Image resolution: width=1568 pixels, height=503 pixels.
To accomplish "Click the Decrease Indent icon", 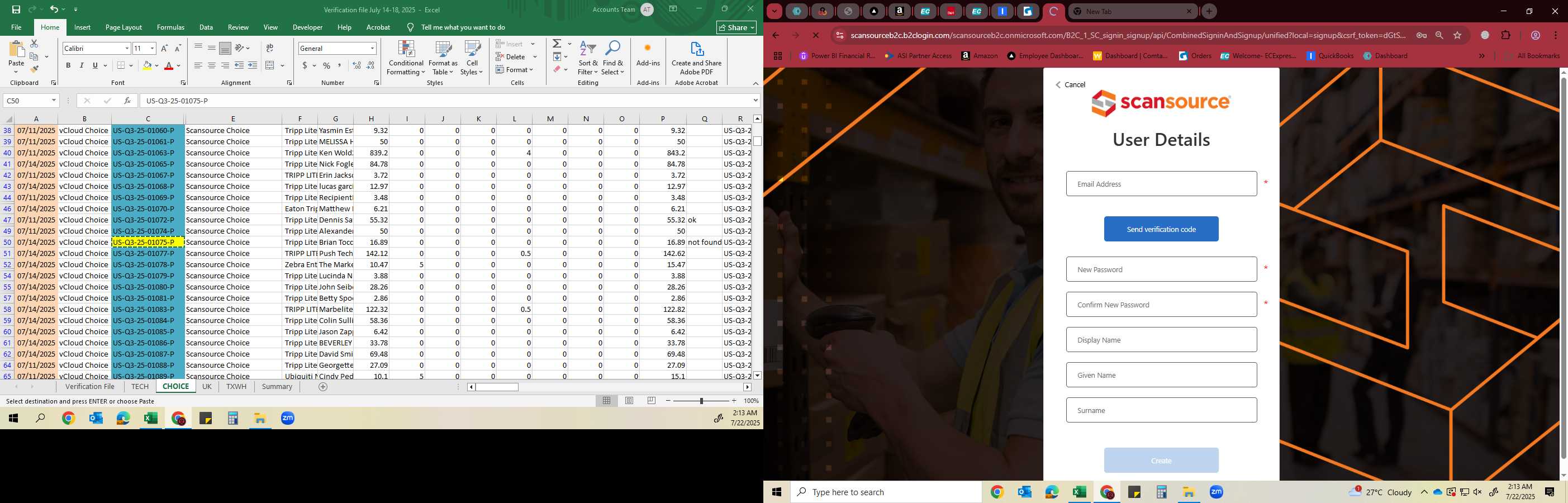I will (239, 65).
